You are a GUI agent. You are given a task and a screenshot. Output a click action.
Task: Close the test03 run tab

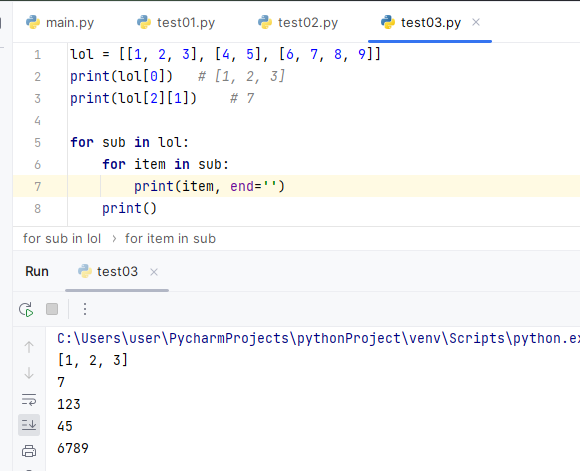[x=154, y=272]
